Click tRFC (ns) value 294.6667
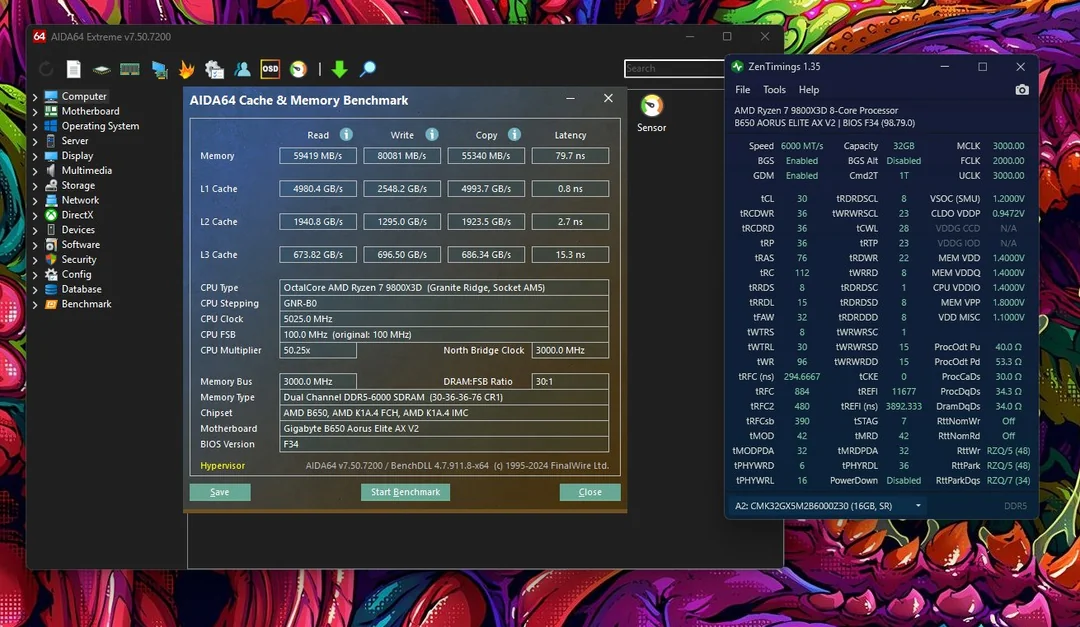Viewport: 1080px width, 627px height. point(802,377)
